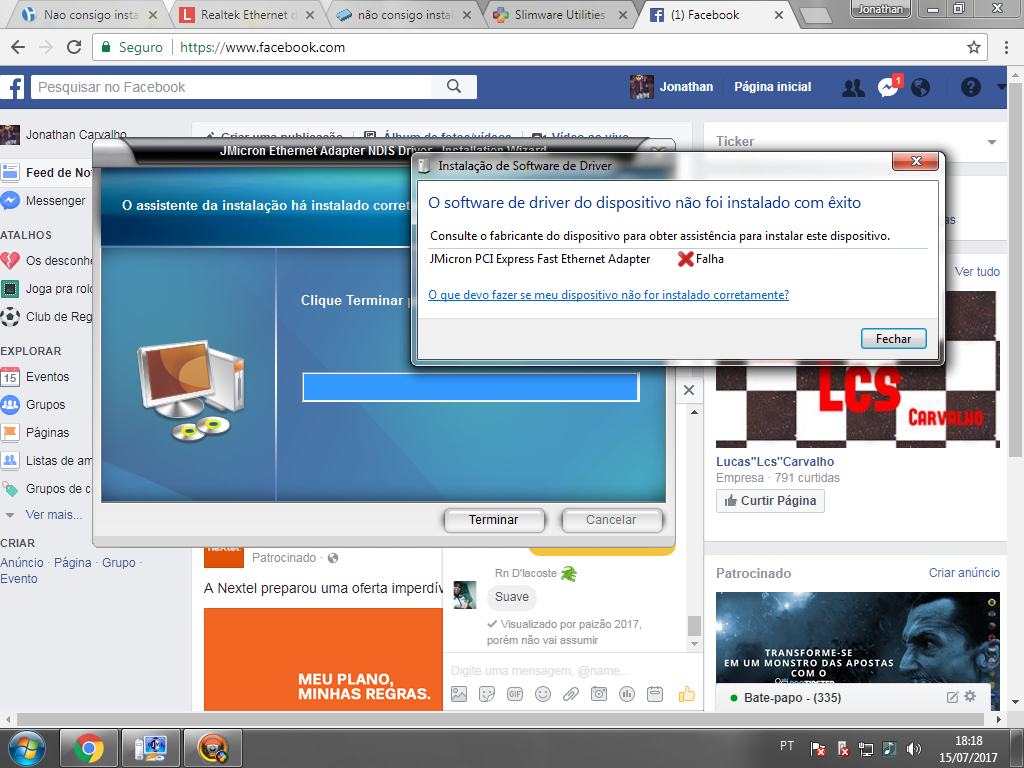Open chat settings gear in Bate-papo bar

pyautogui.click(x=970, y=696)
